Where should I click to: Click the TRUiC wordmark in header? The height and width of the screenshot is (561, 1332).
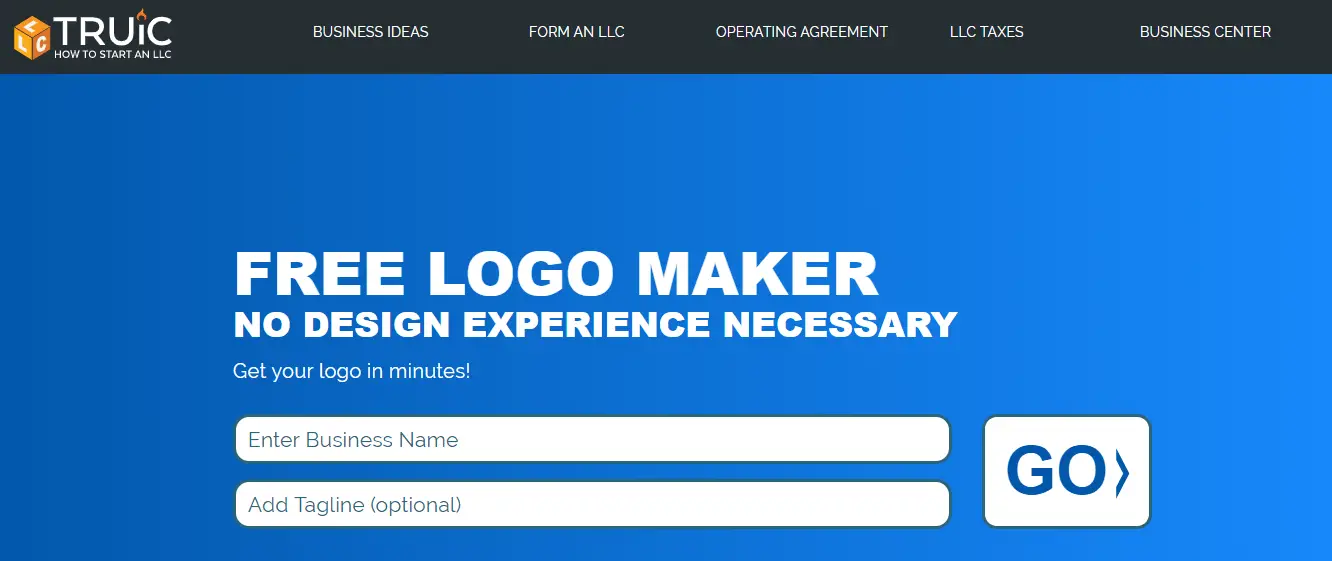point(113,30)
